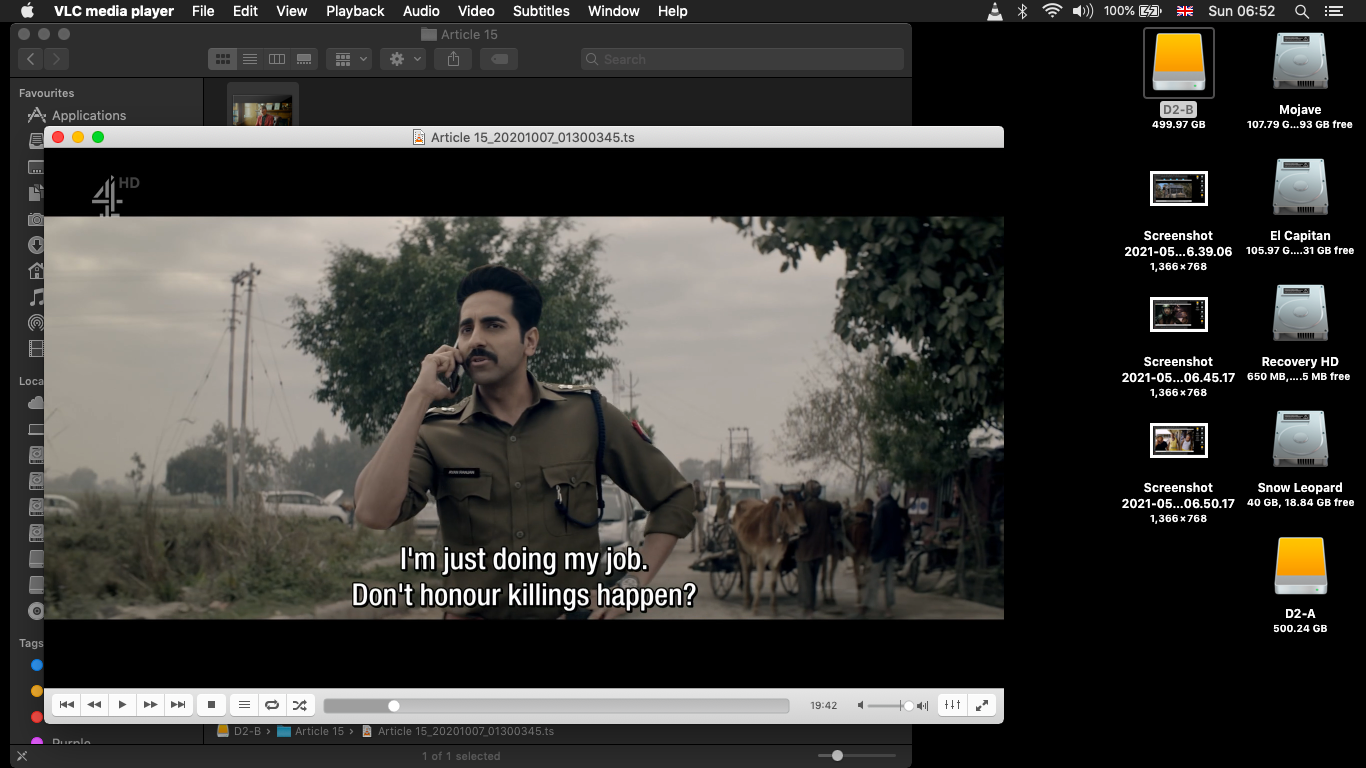The width and height of the screenshot is (1366, 768).
Task: Toggle VLC shuffle mode
Action: pyautogui.click(x=300, y=705)
